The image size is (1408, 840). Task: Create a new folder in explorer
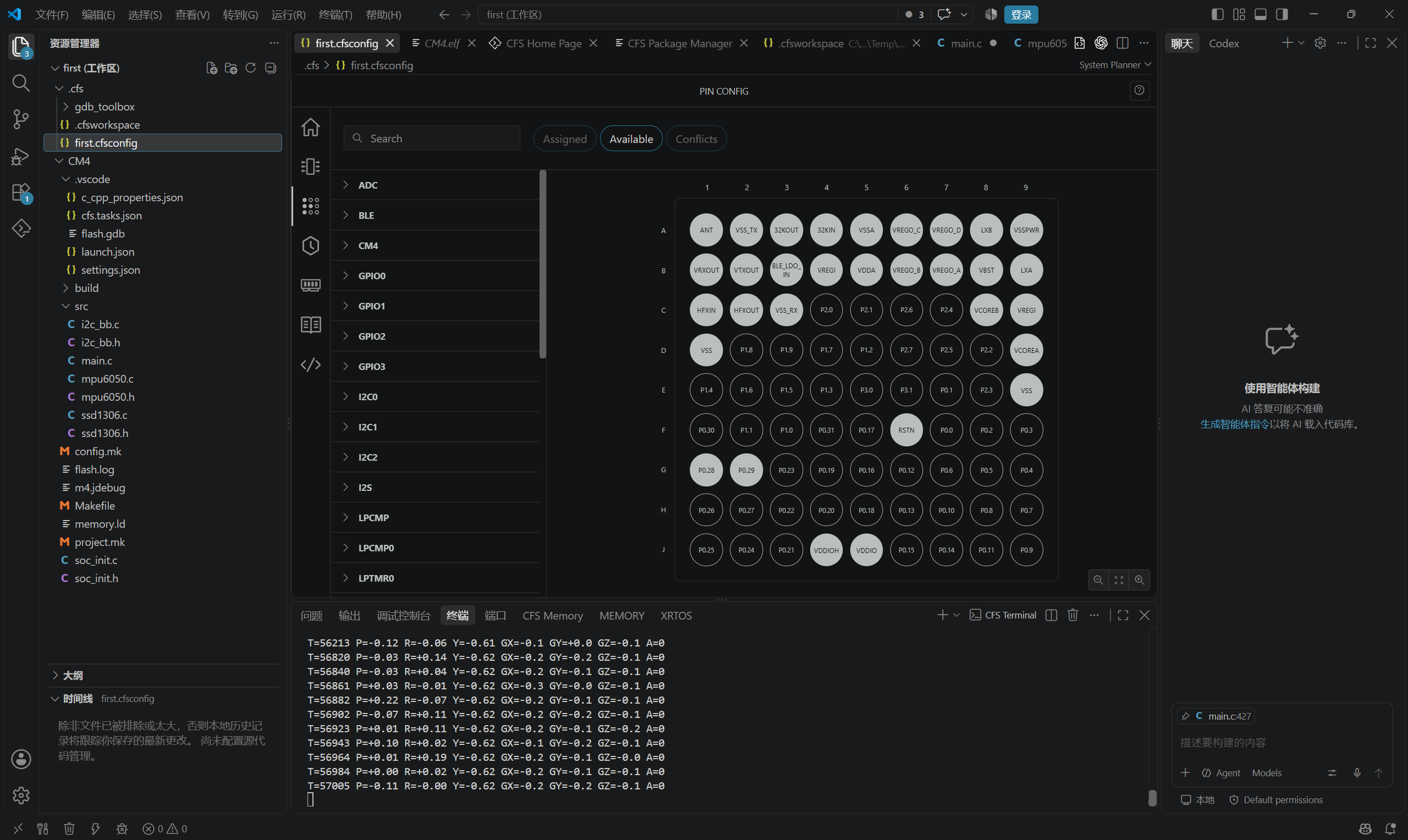(231, 68)
